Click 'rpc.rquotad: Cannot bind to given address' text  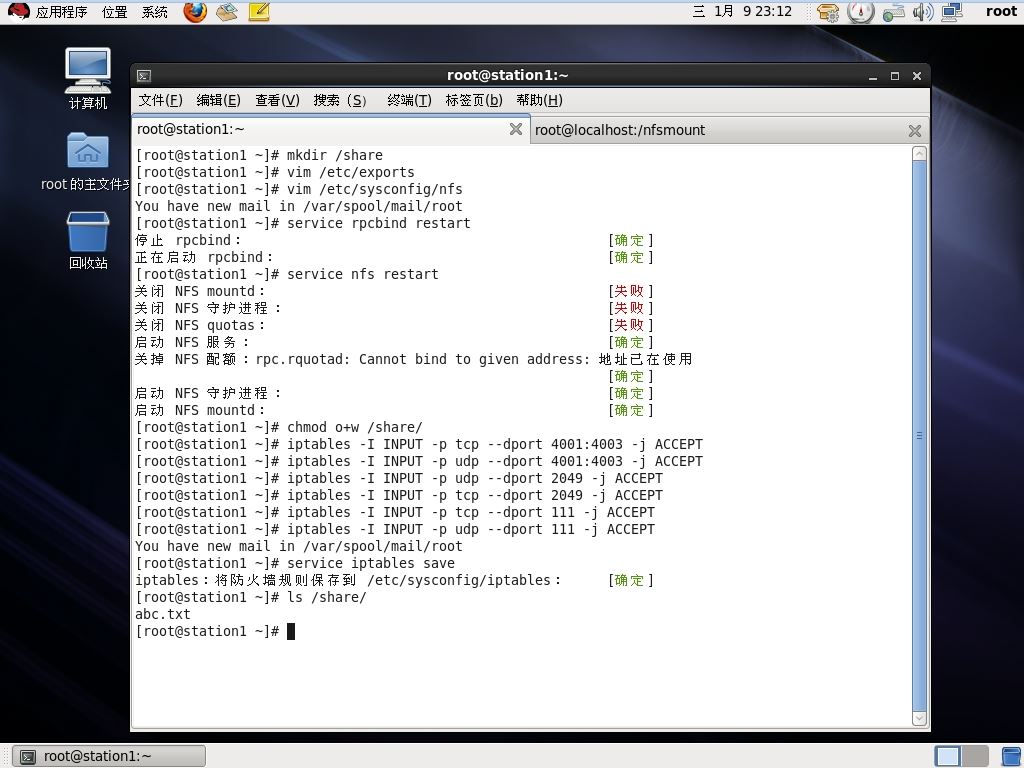pos(423,359)
